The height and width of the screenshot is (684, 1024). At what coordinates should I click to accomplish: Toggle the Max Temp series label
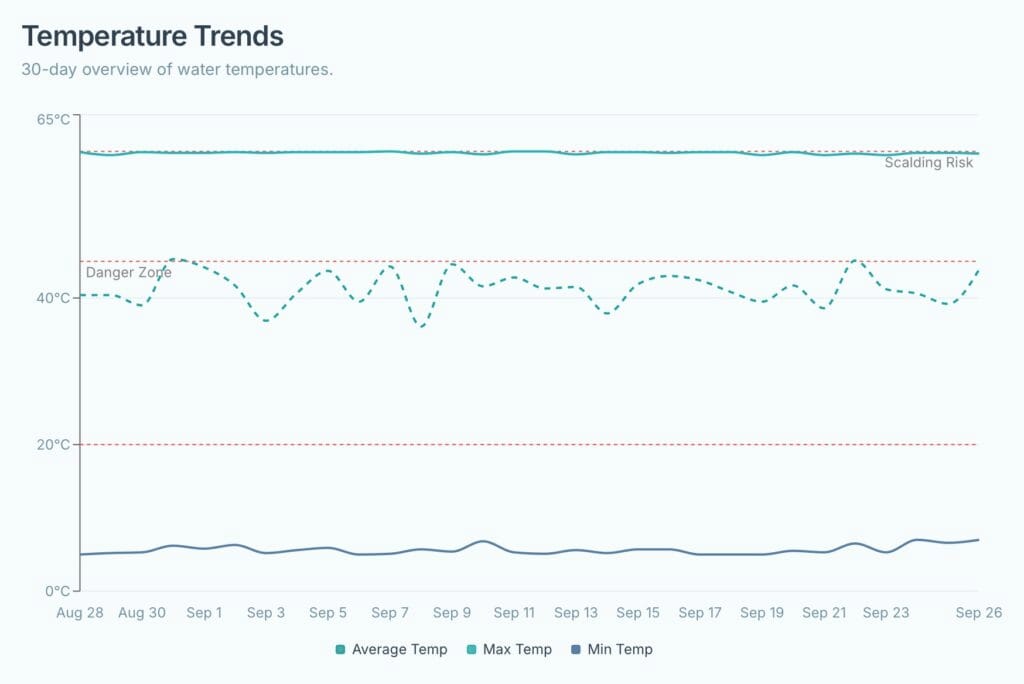517,650
